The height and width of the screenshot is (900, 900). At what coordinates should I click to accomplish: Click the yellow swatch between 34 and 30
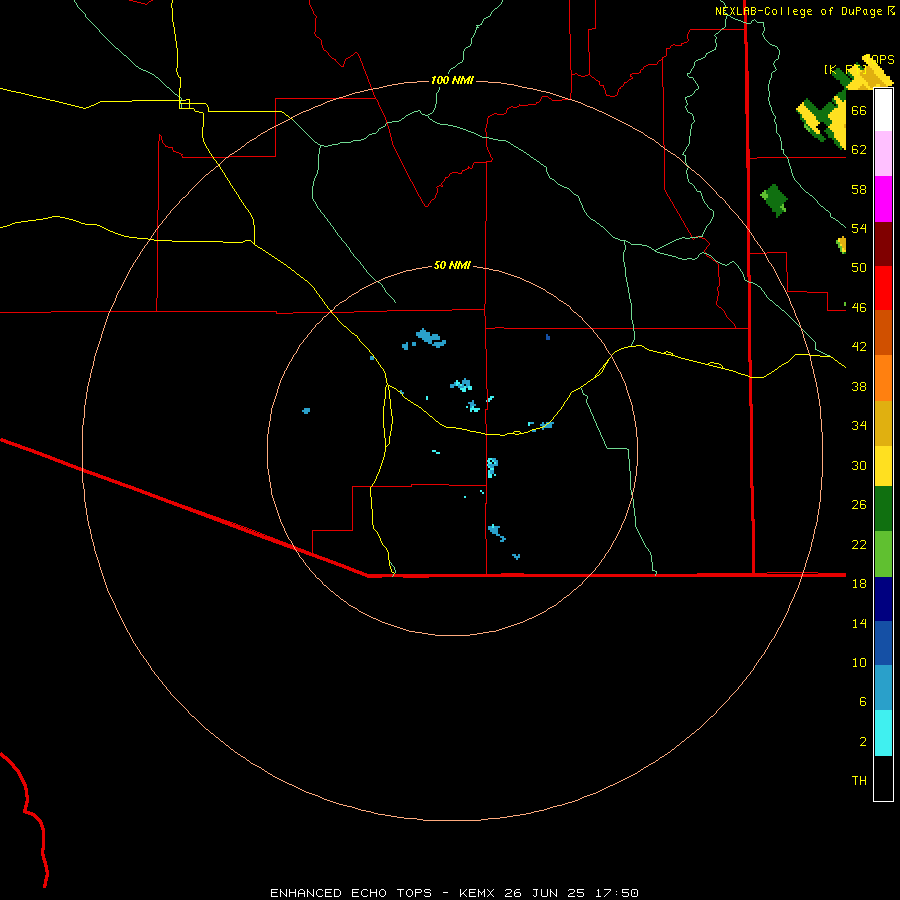883,466
